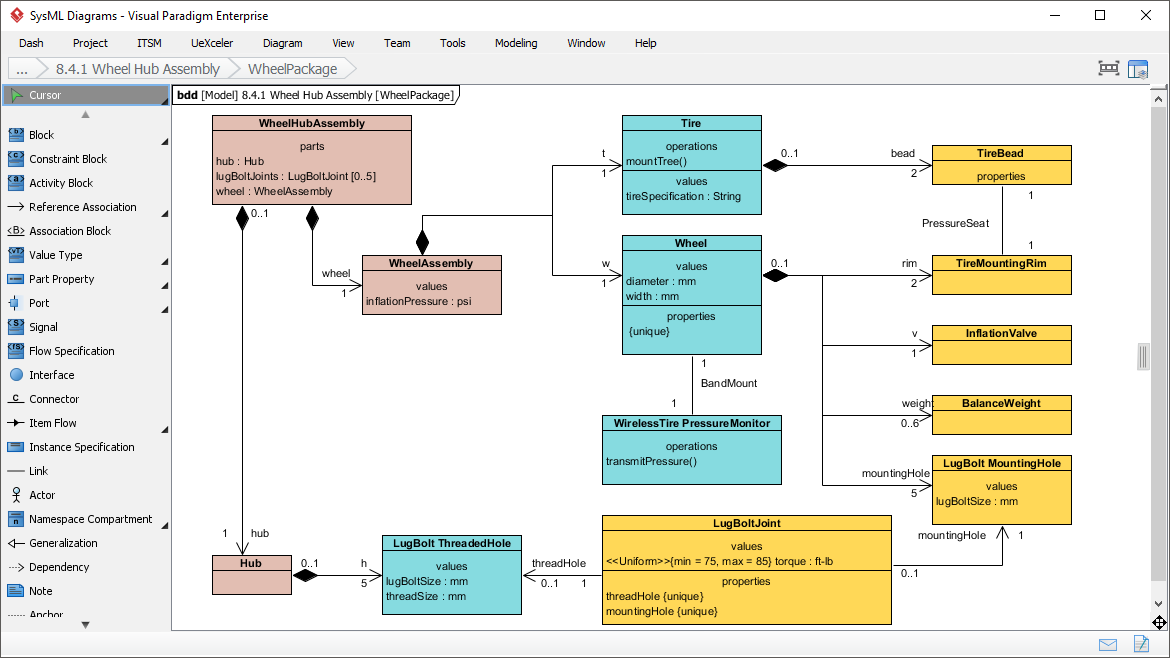This screenshot has height=658, width=1170.
Task: Open the Model Structure view icon
Action: tap(1137, 68)
